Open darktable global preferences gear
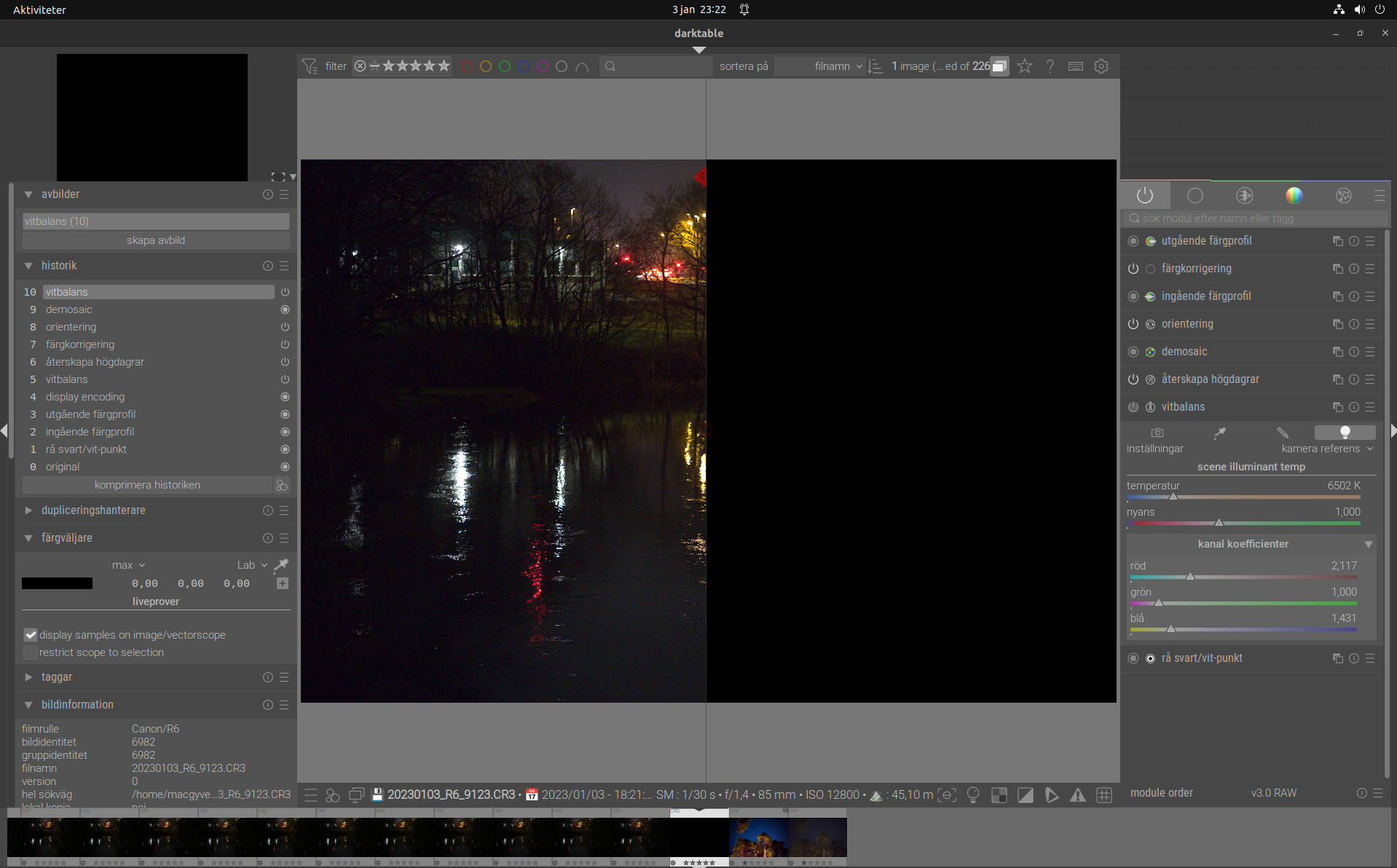This screenshot has height=868, width=1397. tap(1101, 66)
